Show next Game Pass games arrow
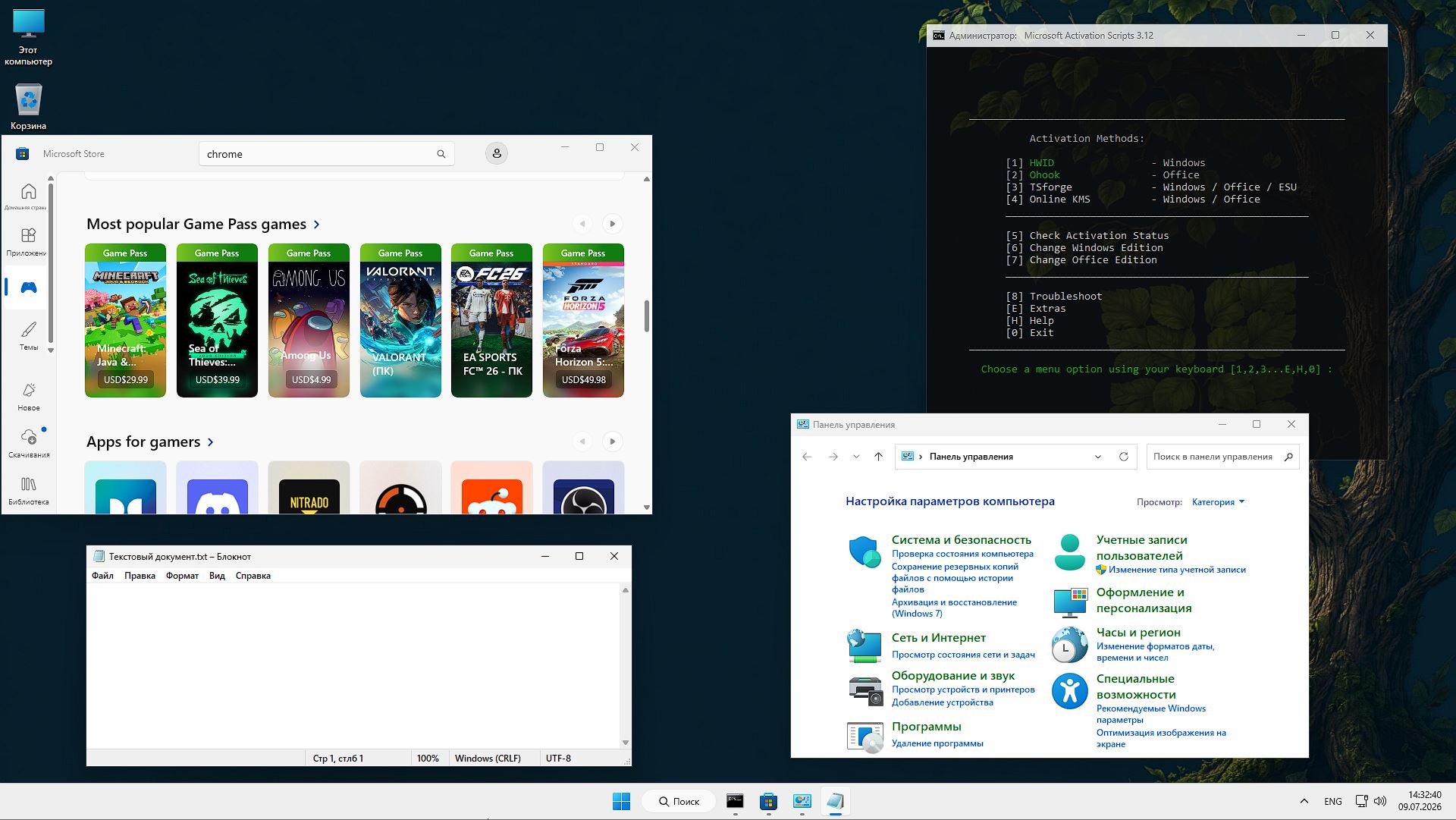Viewport: 1456px width, 820px height. [x=613, y=224]
